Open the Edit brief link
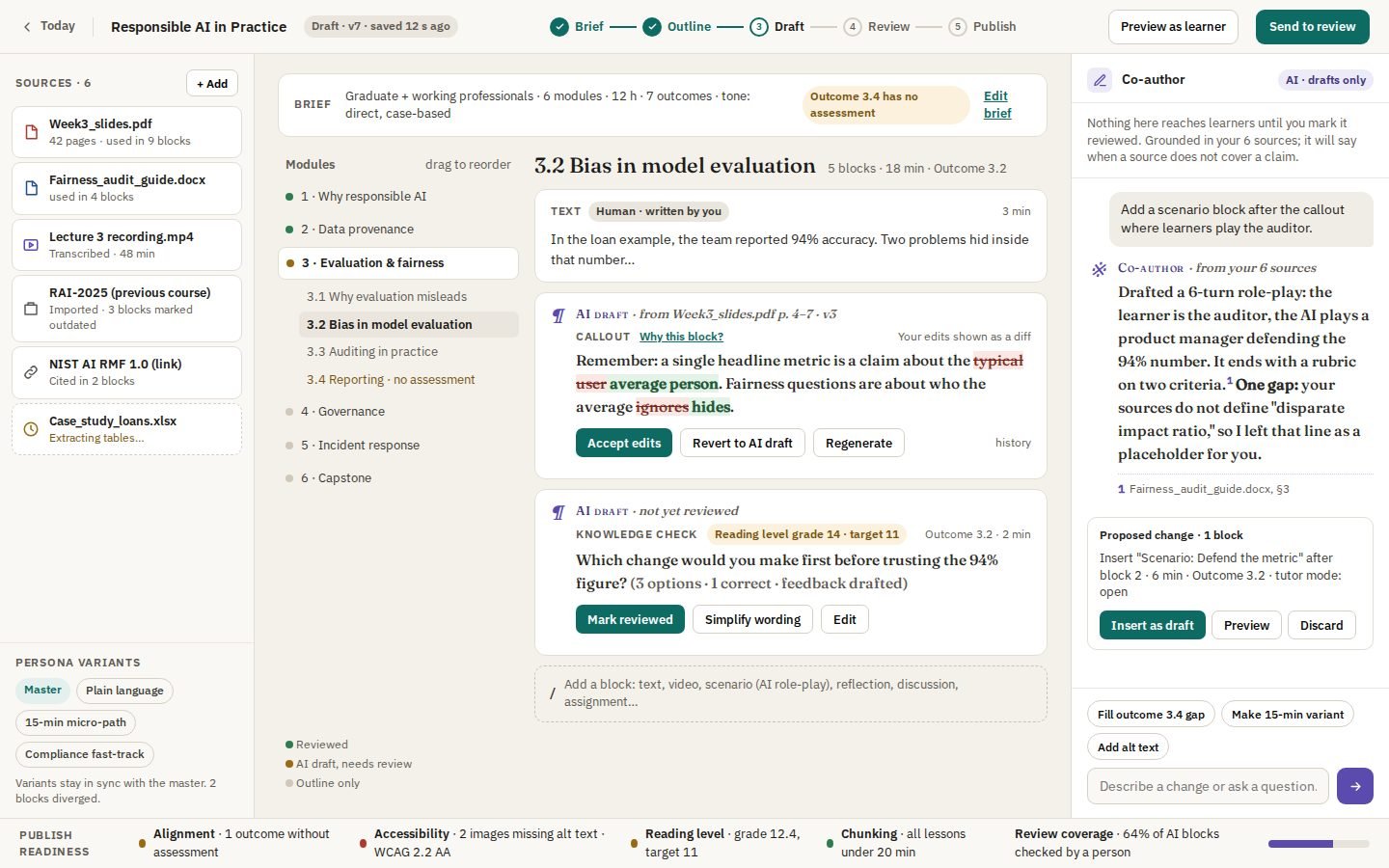 [997, 104]
